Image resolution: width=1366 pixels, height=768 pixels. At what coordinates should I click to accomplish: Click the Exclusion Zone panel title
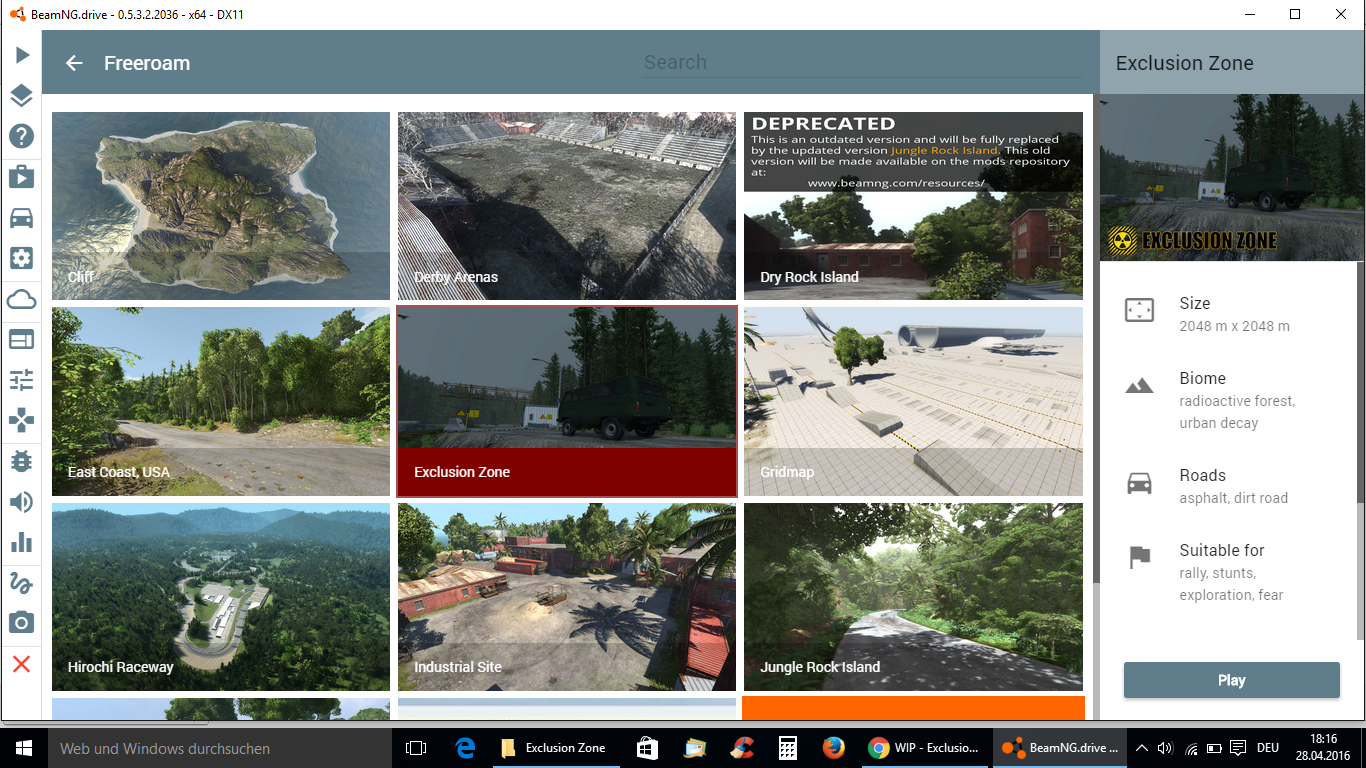pos(1184,63)
